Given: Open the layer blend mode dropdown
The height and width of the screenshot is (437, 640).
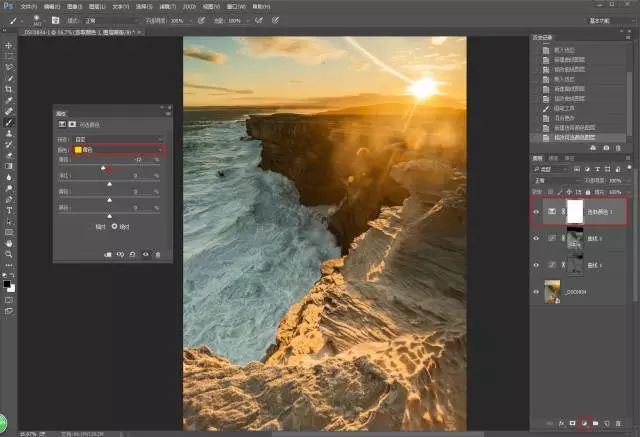Looking at the screenshot, I should [552, 182].
